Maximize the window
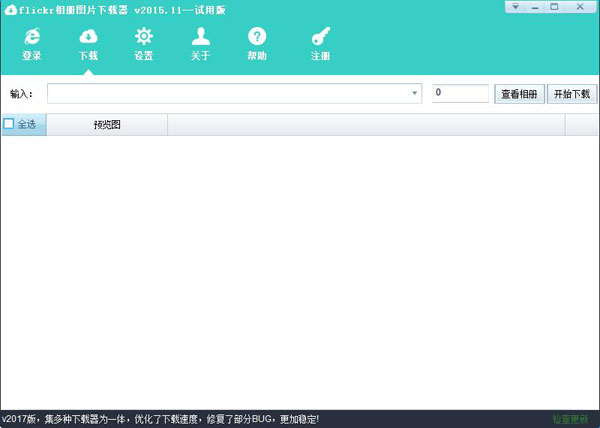600x428 pixels. [x=554, y=7]
